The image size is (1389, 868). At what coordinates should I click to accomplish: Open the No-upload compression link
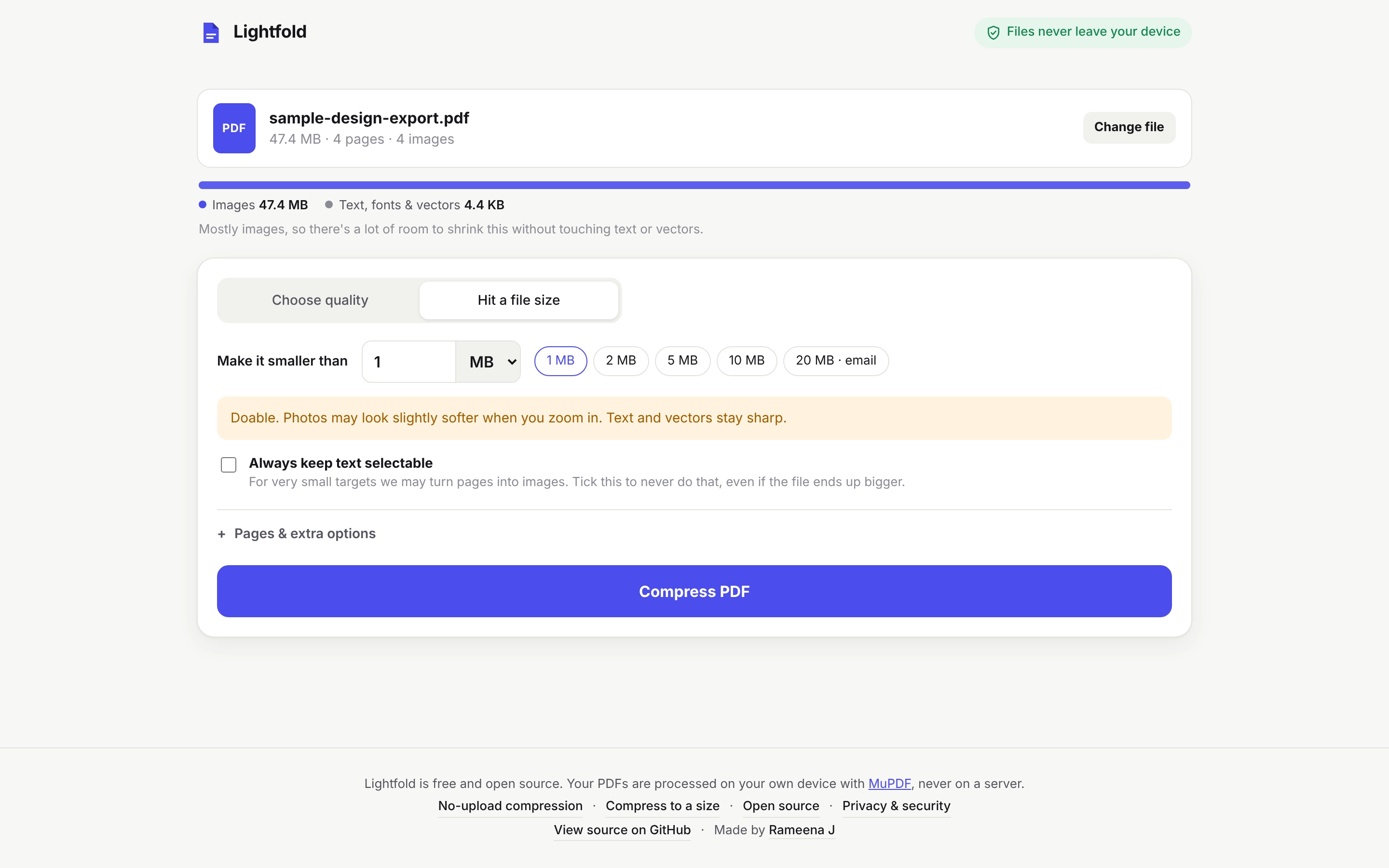[x=510, y=806]
